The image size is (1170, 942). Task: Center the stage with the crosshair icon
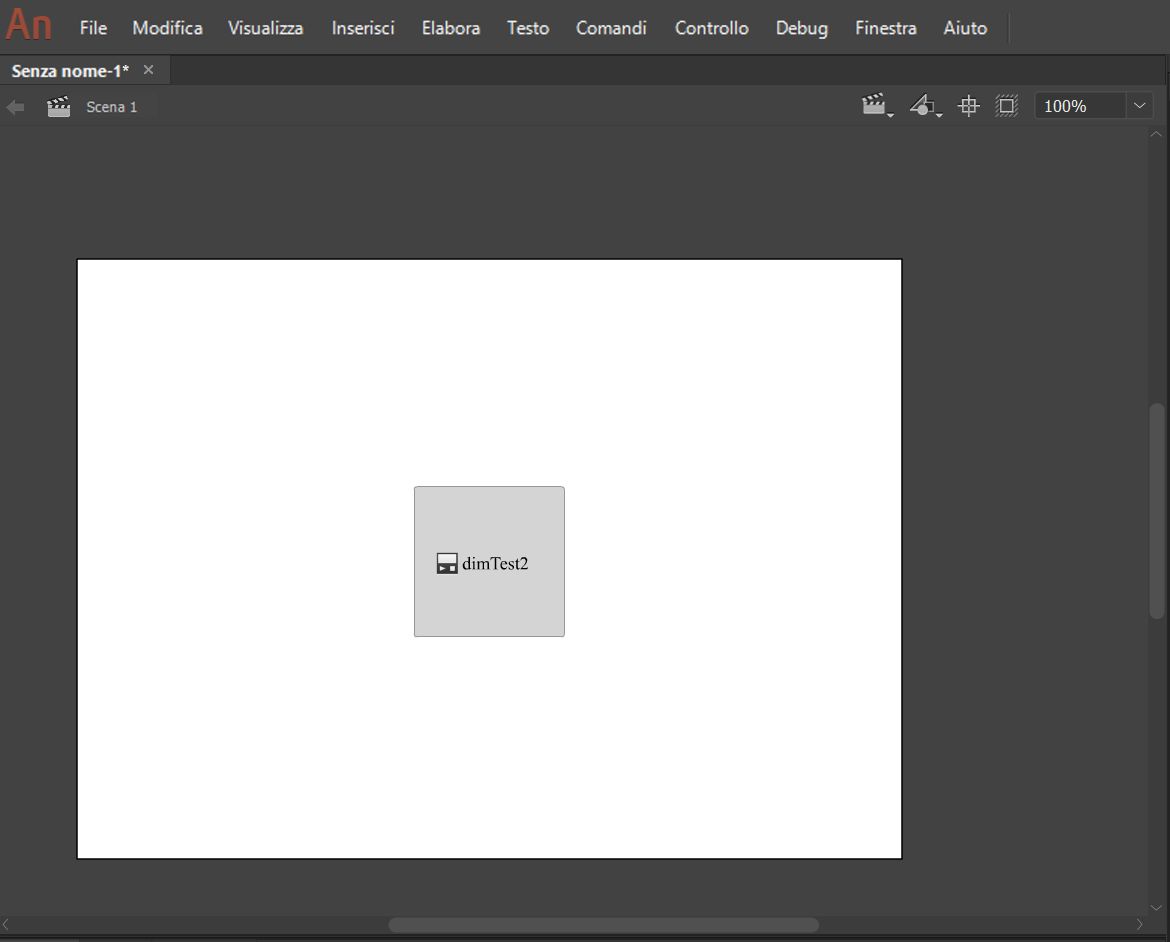pos(967,104)
